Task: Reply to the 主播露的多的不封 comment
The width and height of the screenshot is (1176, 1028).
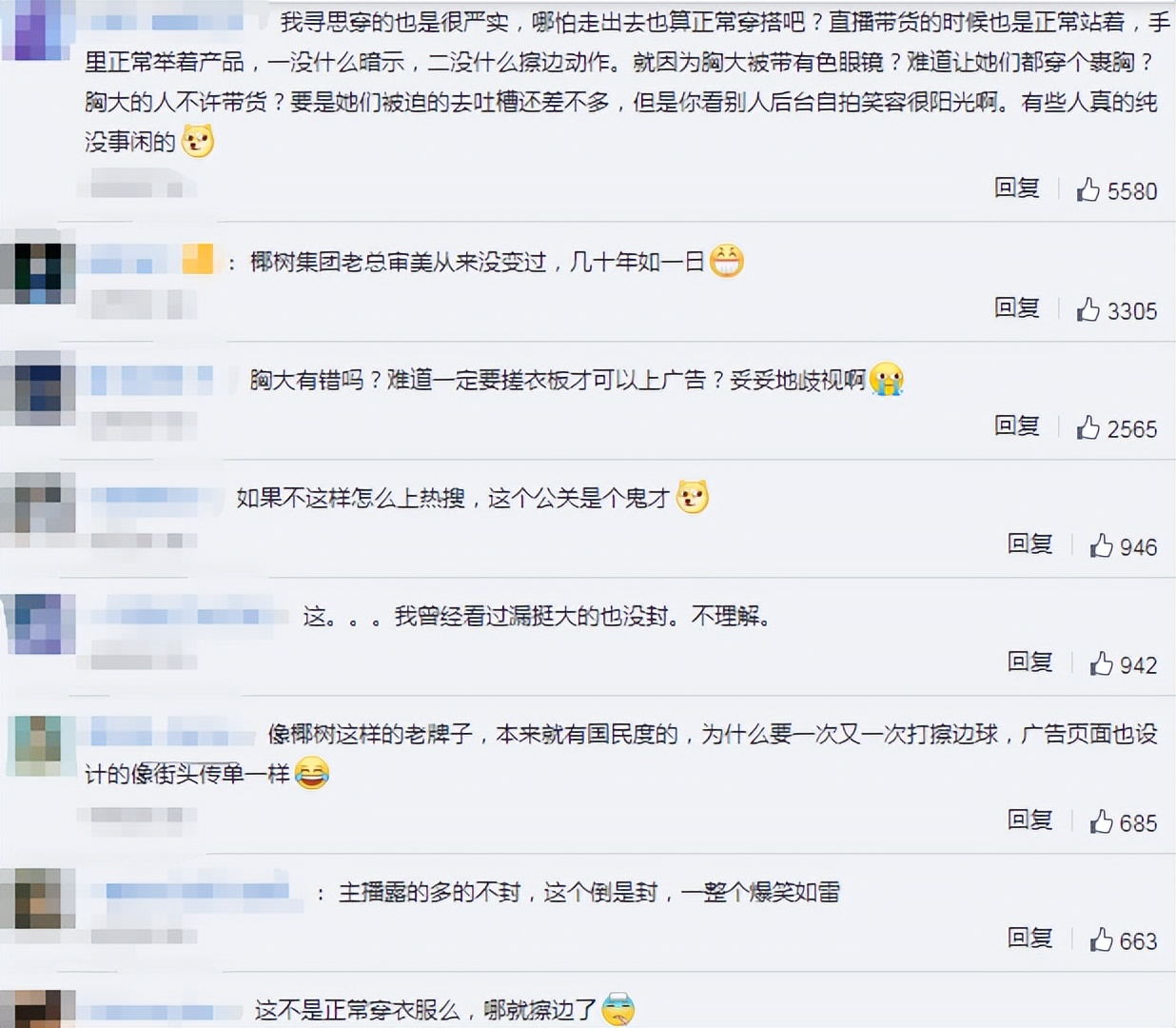Action: pos(1029,939)
